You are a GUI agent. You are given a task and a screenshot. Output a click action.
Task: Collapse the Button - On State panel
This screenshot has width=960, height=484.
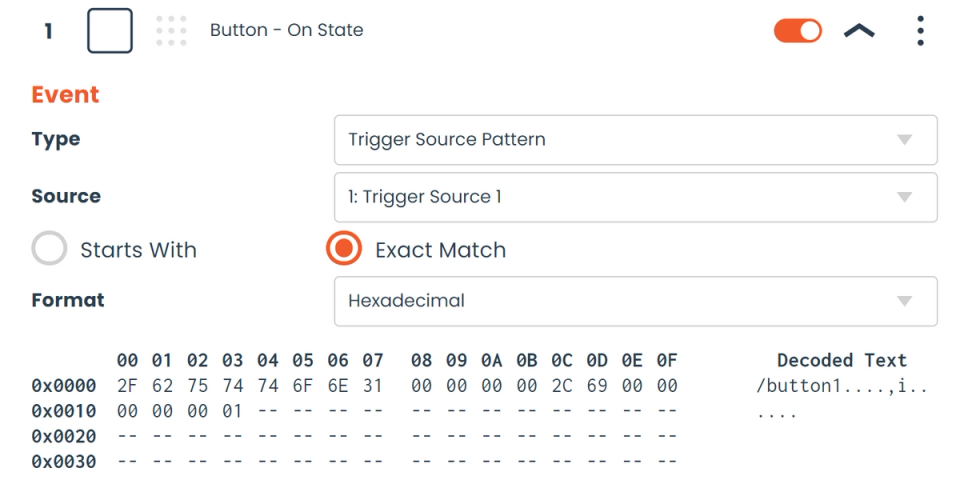click(859, 31)
